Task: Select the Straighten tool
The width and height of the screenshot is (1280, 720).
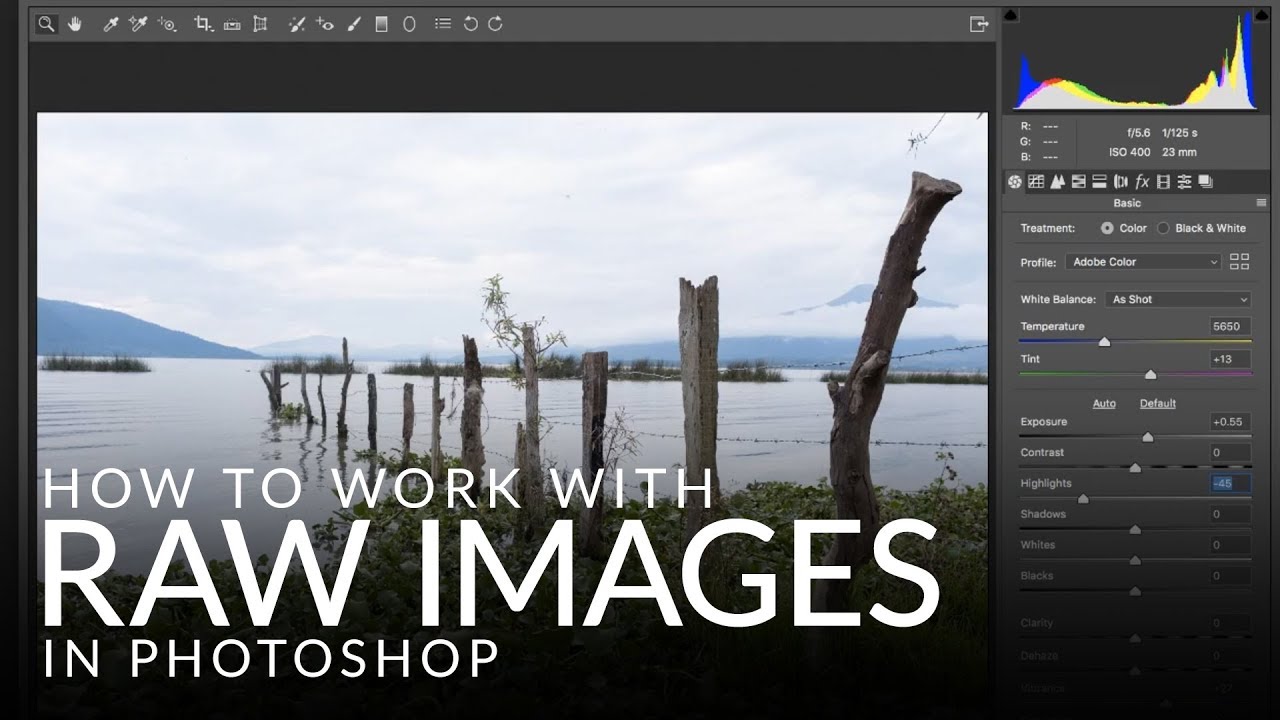Action: point(232,24)
